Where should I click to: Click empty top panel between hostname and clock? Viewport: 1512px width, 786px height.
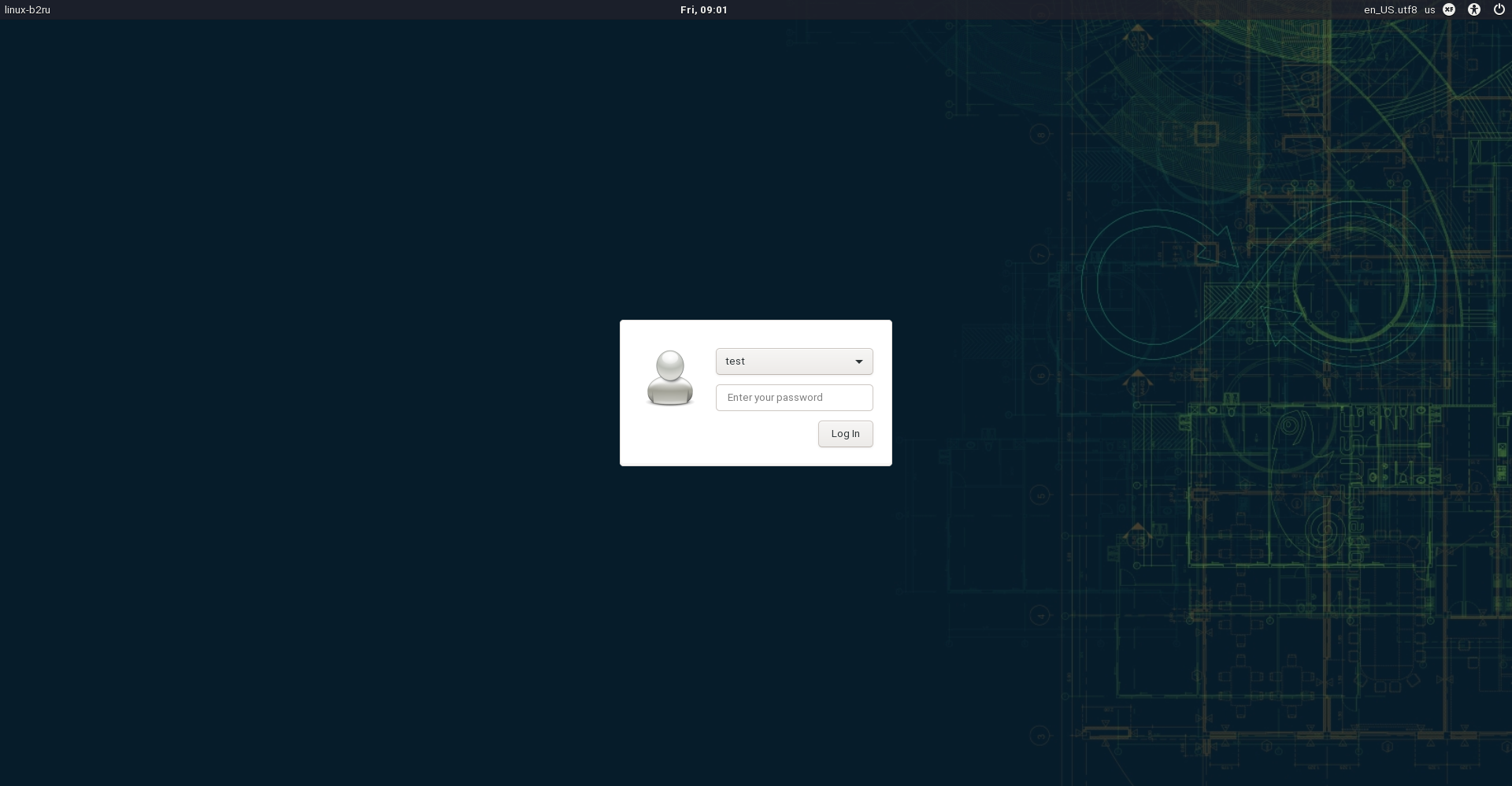[x=354, y=10]
